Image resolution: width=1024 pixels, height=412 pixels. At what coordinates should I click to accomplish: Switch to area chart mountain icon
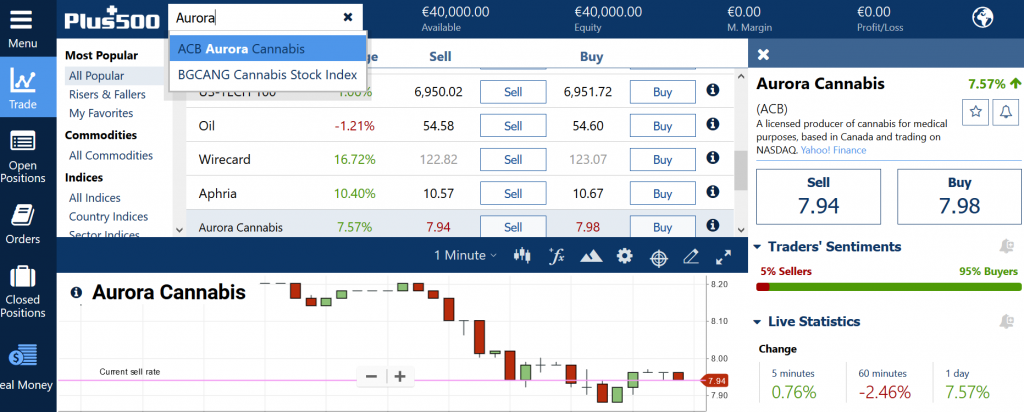[x=591, y=257]
